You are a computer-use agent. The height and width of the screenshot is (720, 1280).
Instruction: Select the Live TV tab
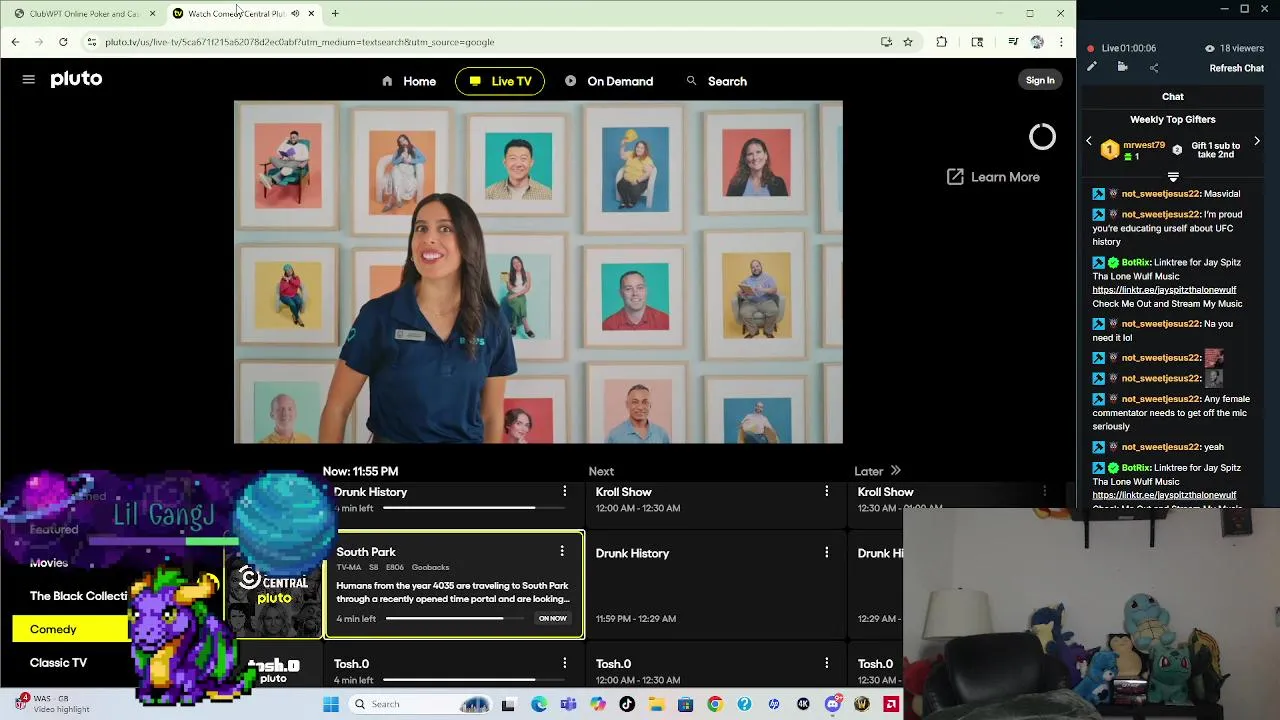(500, 81)
